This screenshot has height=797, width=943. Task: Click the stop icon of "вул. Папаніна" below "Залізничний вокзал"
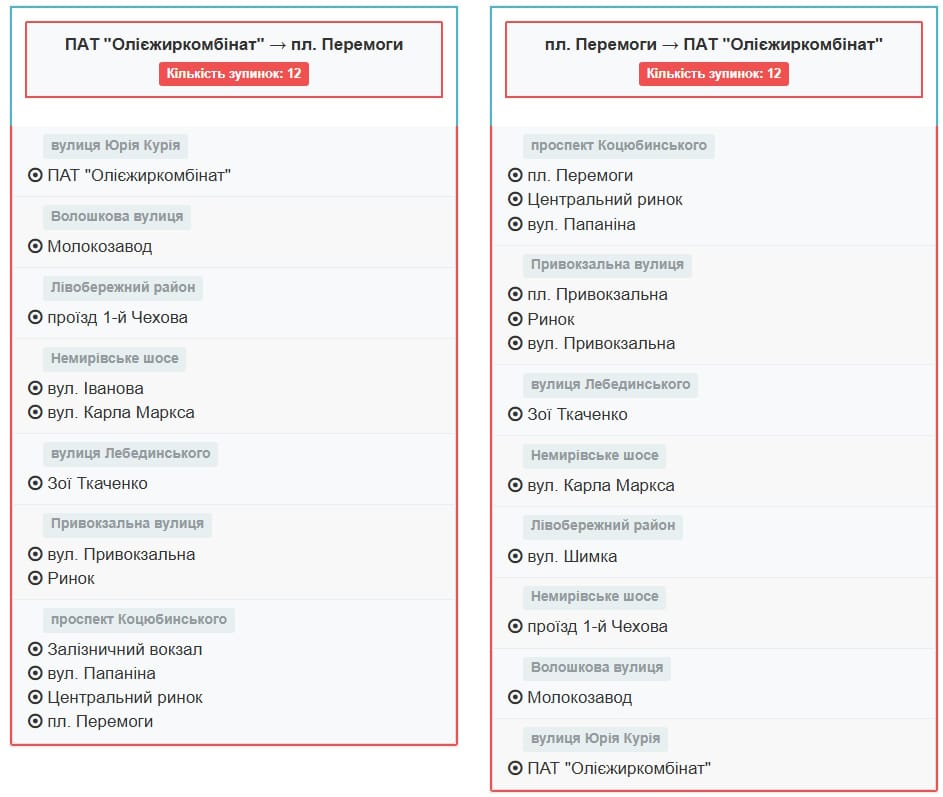click(35, 673)
